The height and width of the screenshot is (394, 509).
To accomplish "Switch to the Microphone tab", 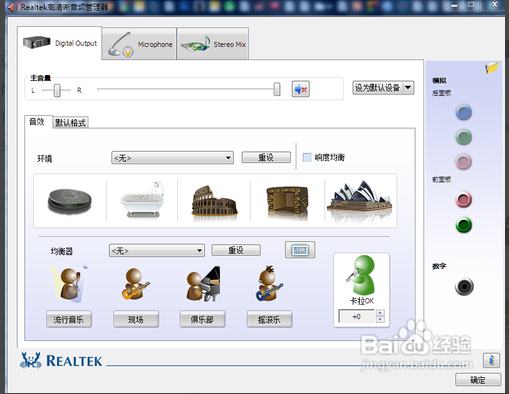I will tap(139, 44).
